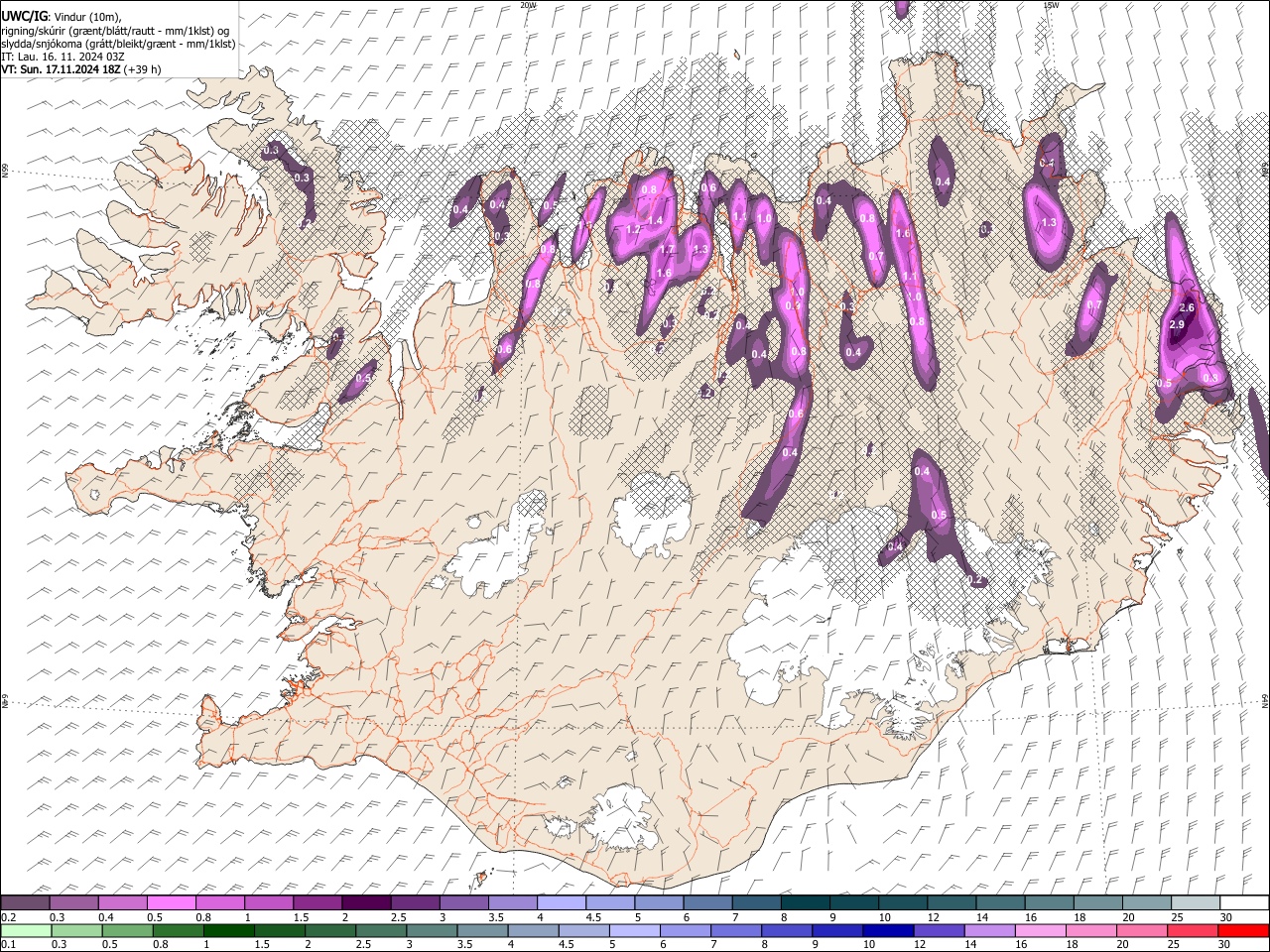The height and width of the screenshot is (952, 1270).
Task: Select the 1.2 precipitation value on the map
Action: [x=634, y=230]
